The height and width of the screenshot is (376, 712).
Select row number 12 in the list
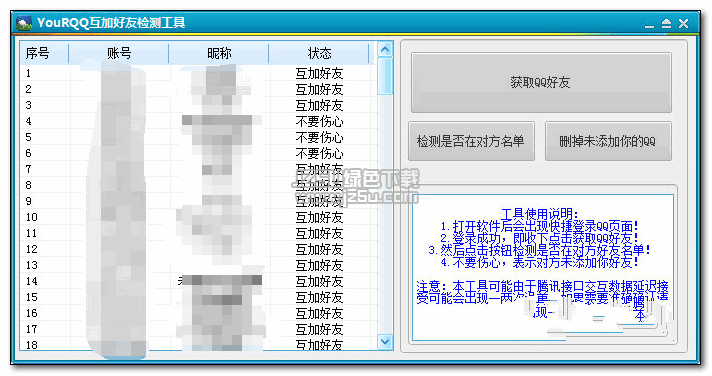[x=198, y=249]
